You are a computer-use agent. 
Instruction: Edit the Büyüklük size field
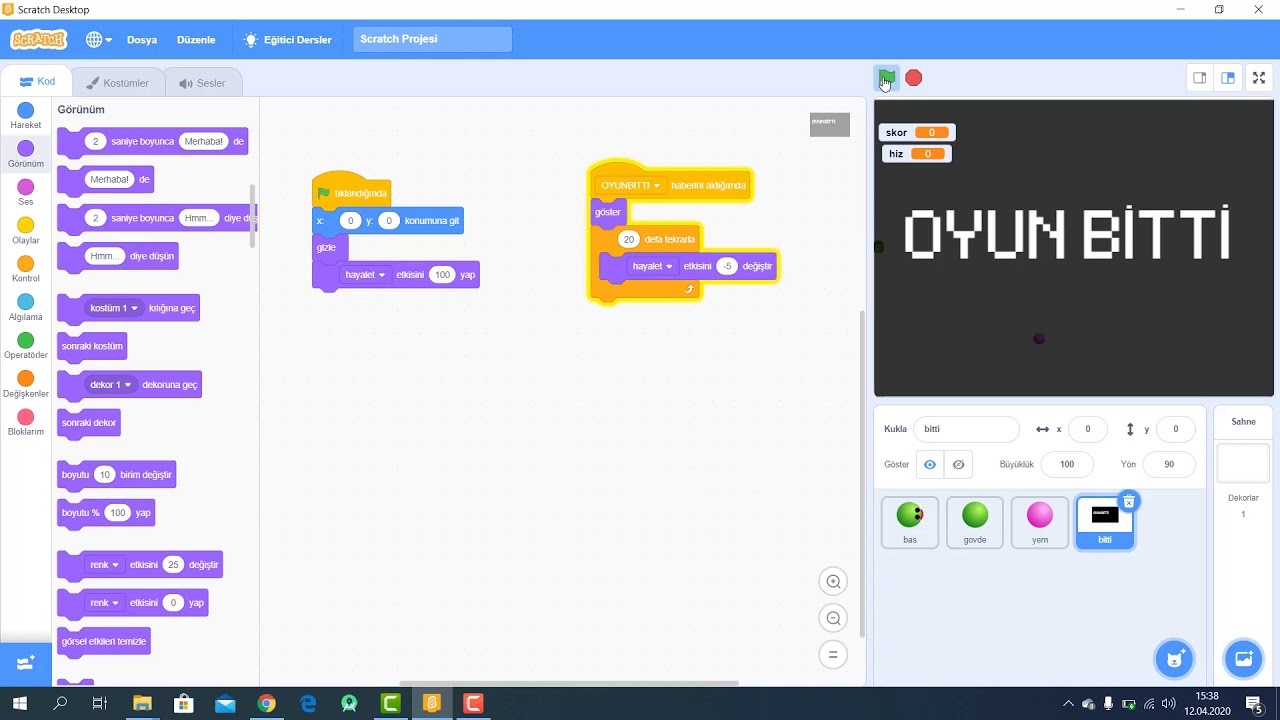tap(1067, 464)
